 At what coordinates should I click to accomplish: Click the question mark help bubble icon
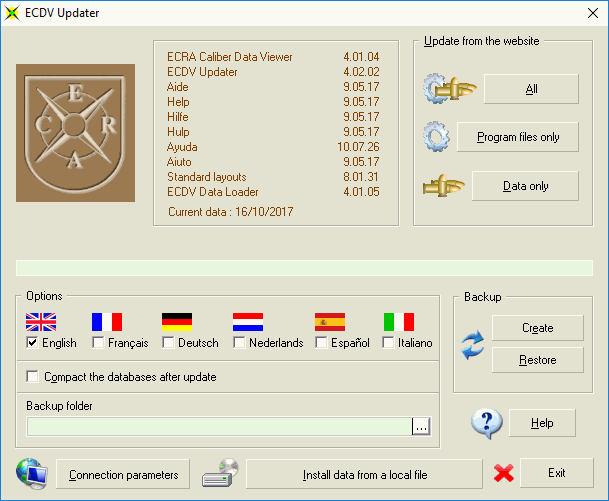487,423
